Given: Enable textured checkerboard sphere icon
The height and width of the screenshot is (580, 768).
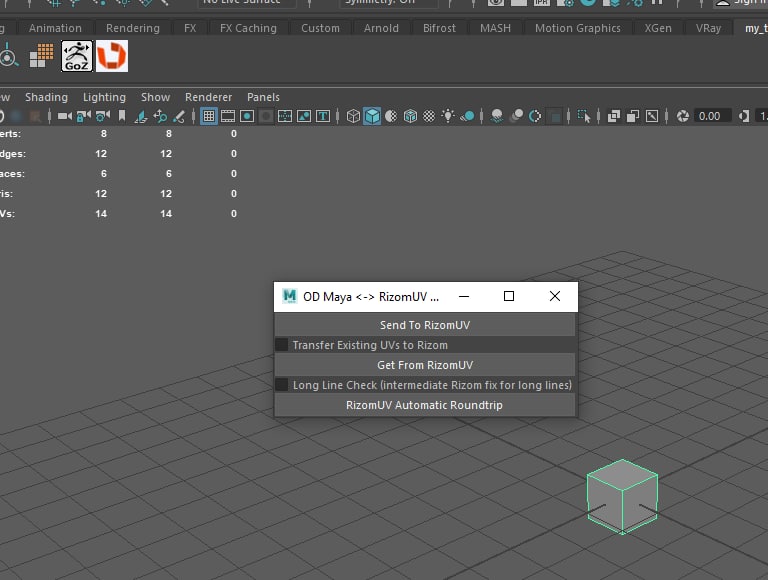Looking at the screenshot, I should 429,116.
